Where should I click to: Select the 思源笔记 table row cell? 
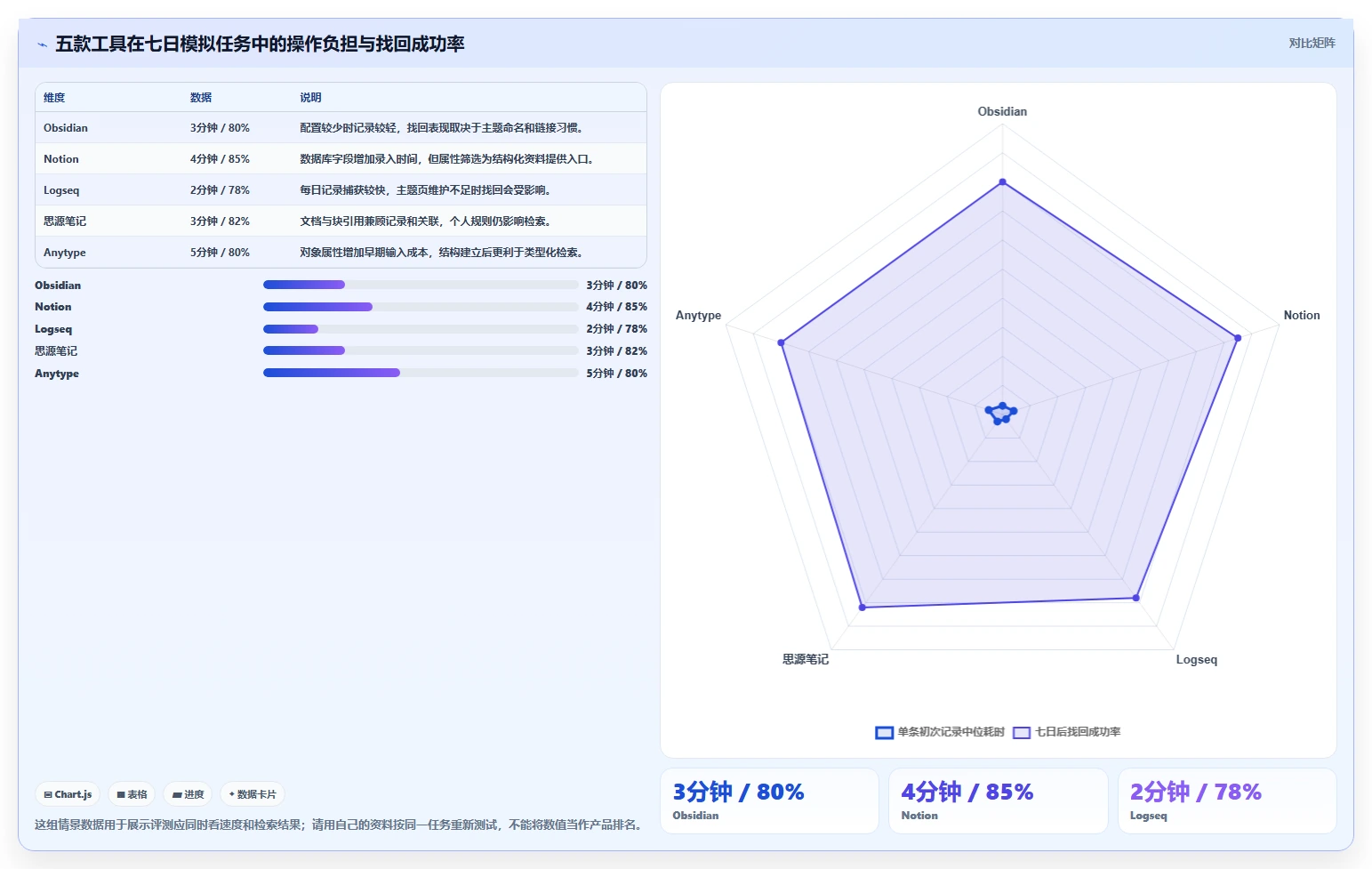coord(65,221)
